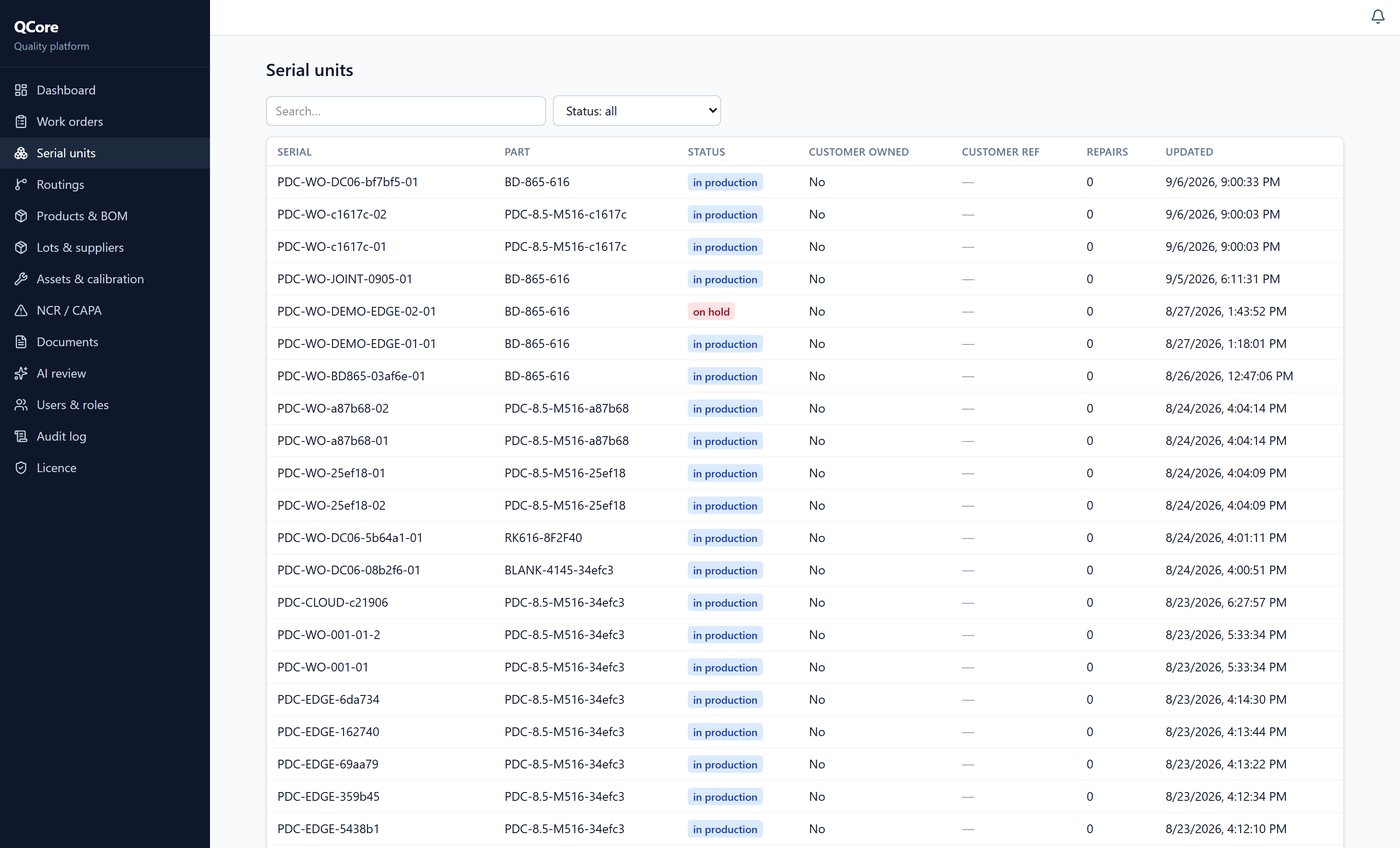The image size is (1400, 848).
Task: Click the on hold status badge
Action: (x=711, y=312)
